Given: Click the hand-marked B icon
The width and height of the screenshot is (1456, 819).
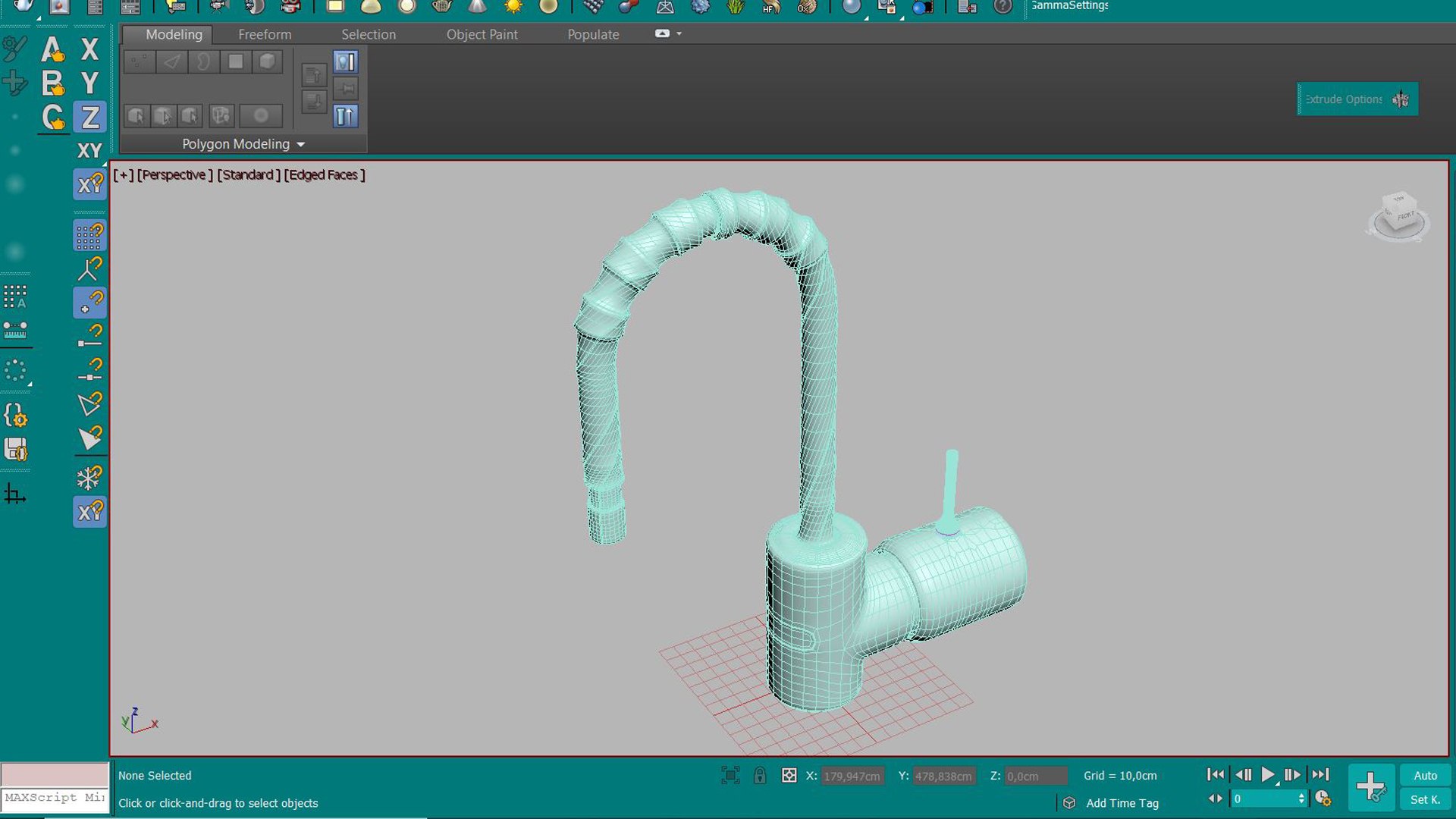Looking at the screenshot, I should click(x=52, y=83).
